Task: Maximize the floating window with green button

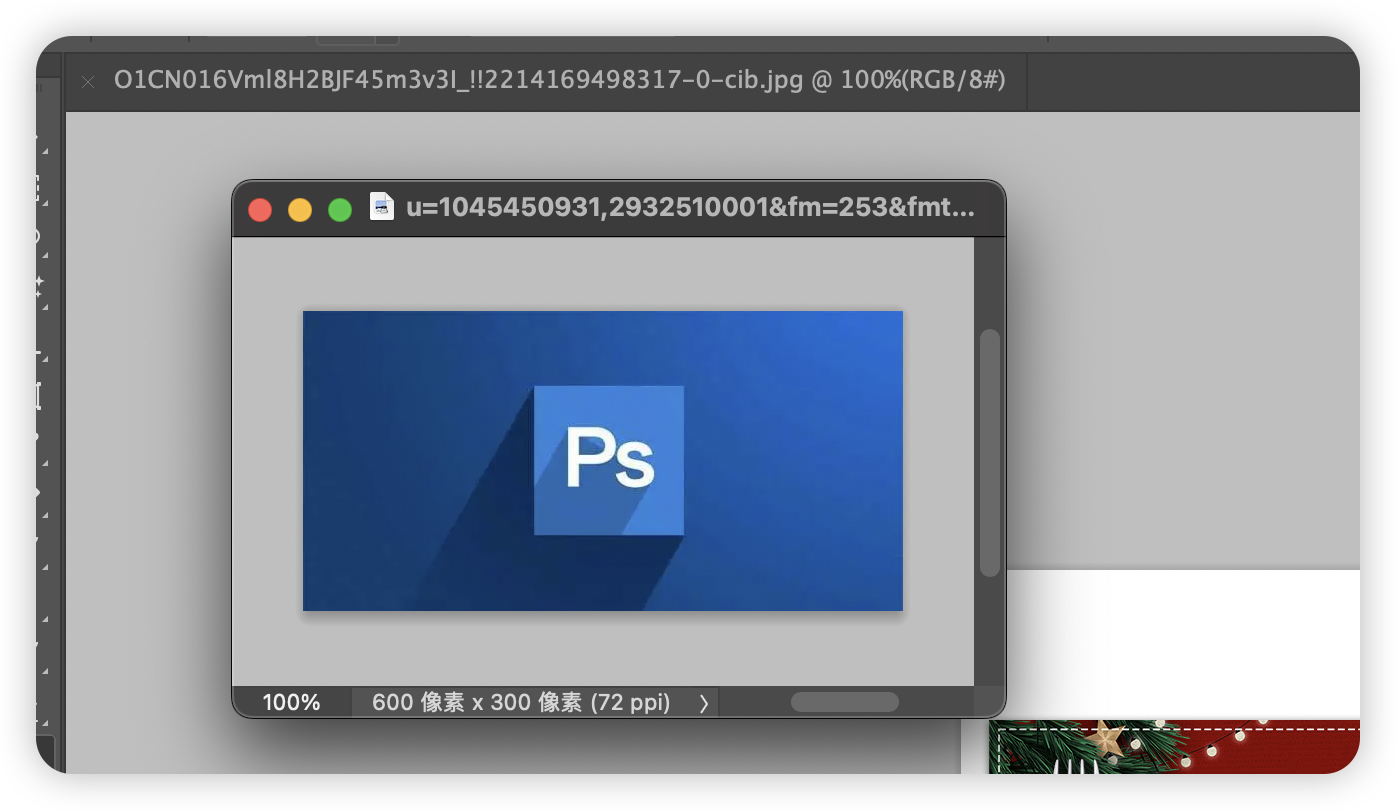Action: pyautogui.click(x=340, y=210)
